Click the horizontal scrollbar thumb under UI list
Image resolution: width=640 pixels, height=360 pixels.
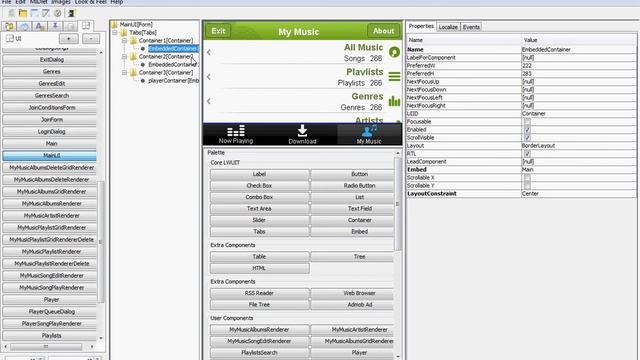pos(46,347)
